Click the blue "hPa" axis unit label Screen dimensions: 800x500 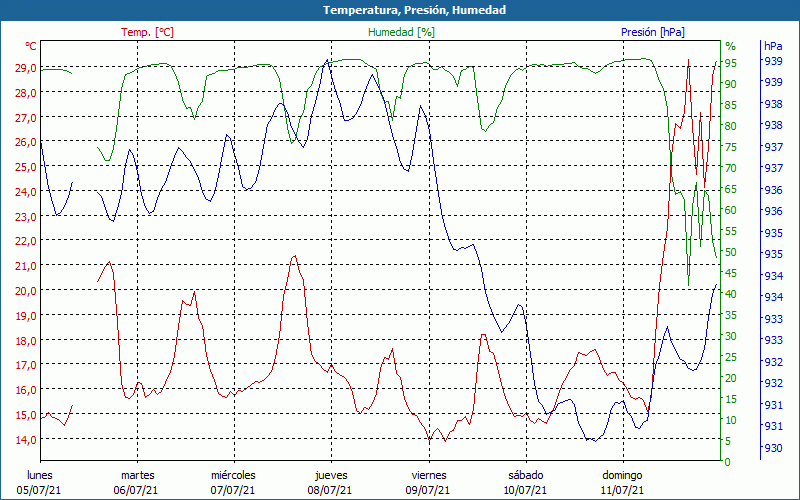click(773, 46)
